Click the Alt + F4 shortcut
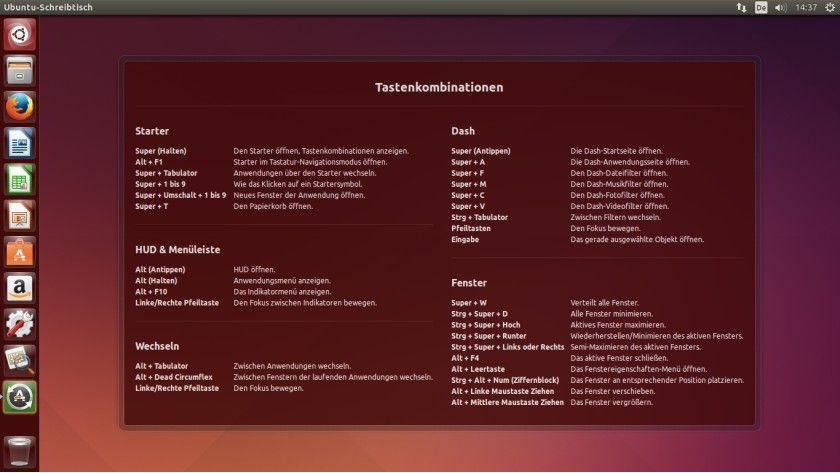The width and height of the screenshot is (840, 473). click(465, 358)
